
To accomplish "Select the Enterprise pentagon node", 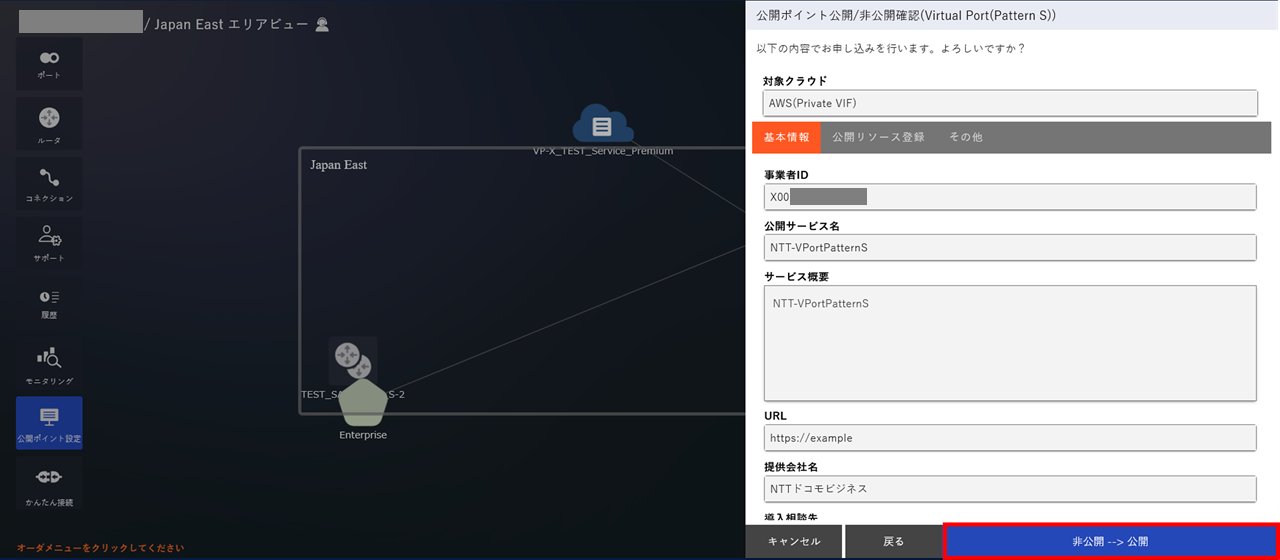I will (x=363, y=403).
